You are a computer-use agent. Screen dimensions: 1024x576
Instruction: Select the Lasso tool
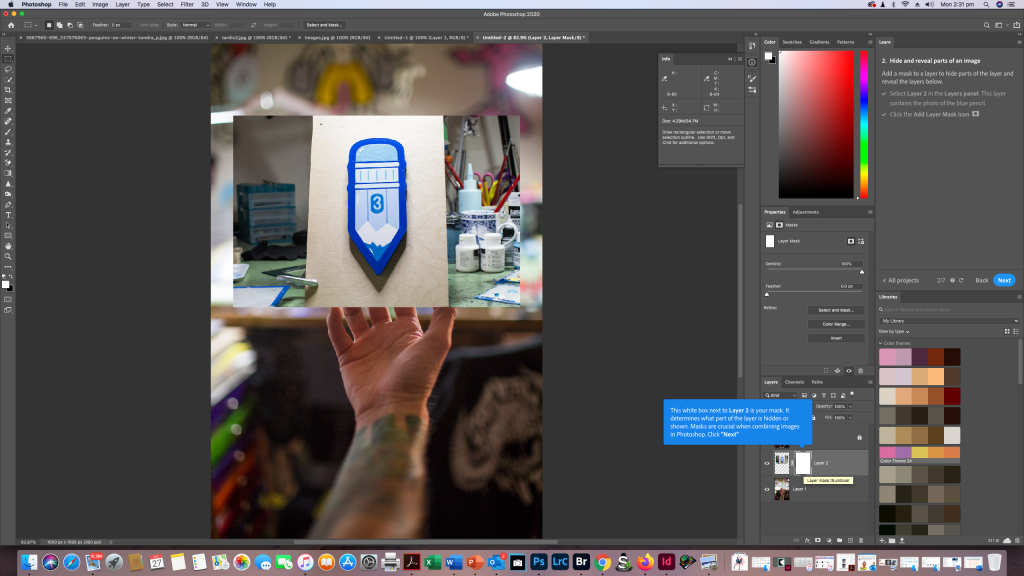click(x=8, y=69)
